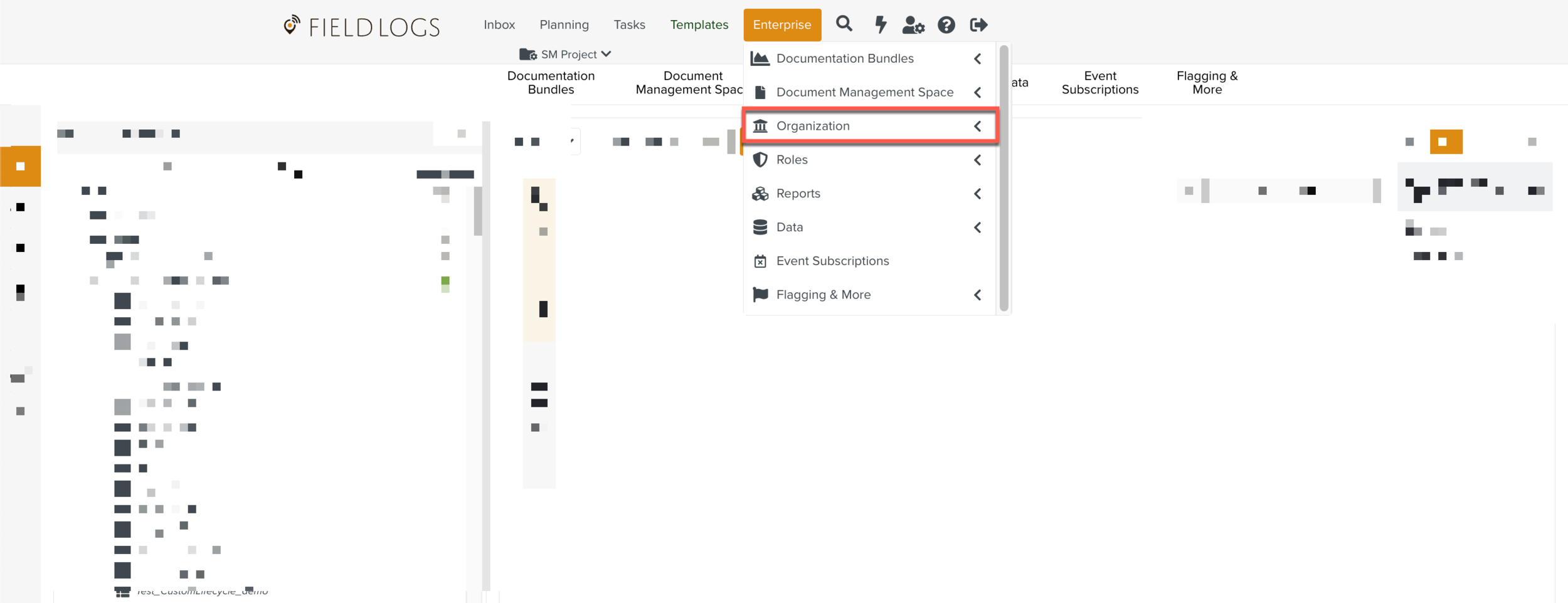
Task: Expand the Organization submenu chevron
Action: tap(977, 127)
